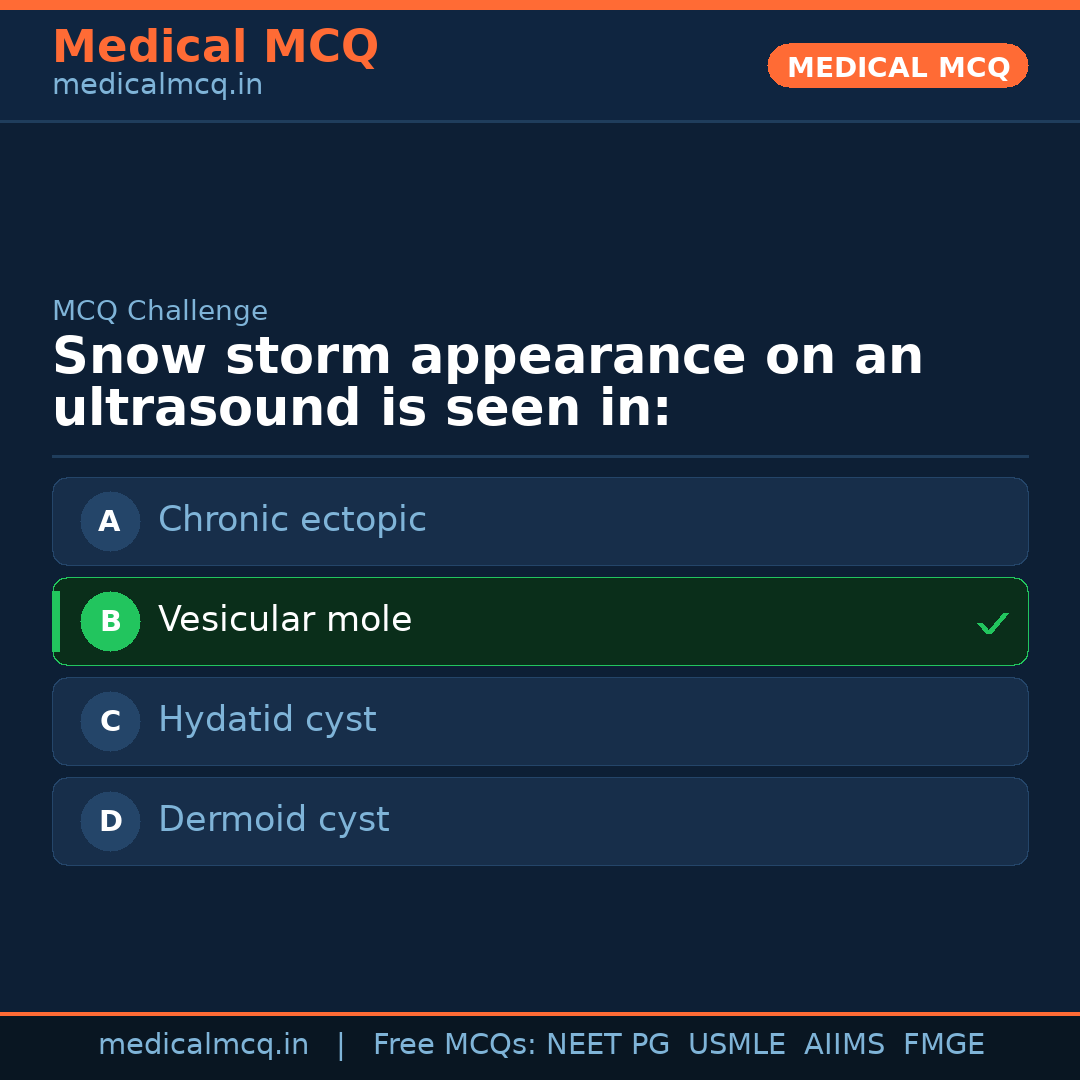The height and width of the screenshot is (1080, 1080).
Task: Click the green checkmark on Vesicular mole
Action: coord(993,623)
